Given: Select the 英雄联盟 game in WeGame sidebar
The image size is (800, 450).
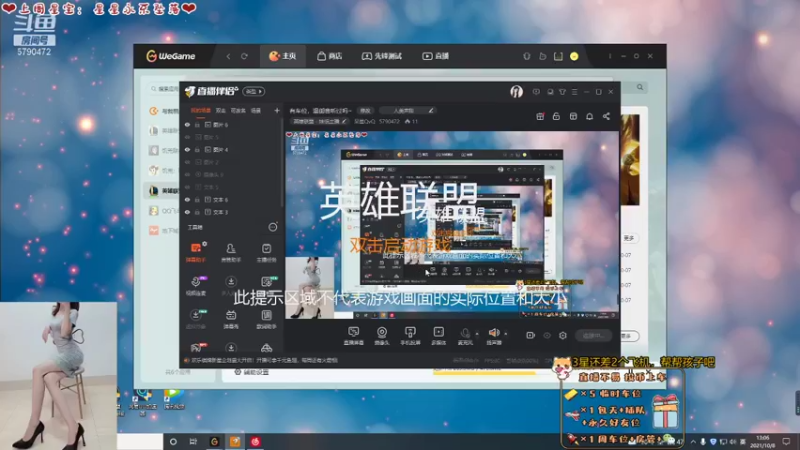Looking at the screenshot, I should (163, 191).
